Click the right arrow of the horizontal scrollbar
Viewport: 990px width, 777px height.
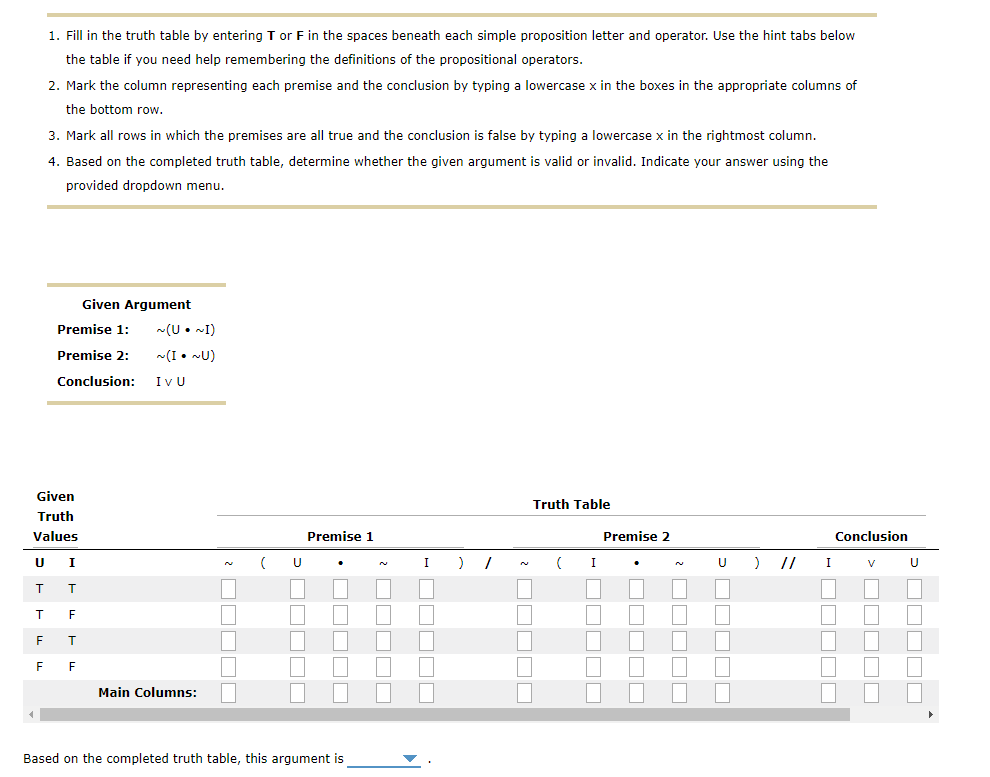tap(930, 714)
